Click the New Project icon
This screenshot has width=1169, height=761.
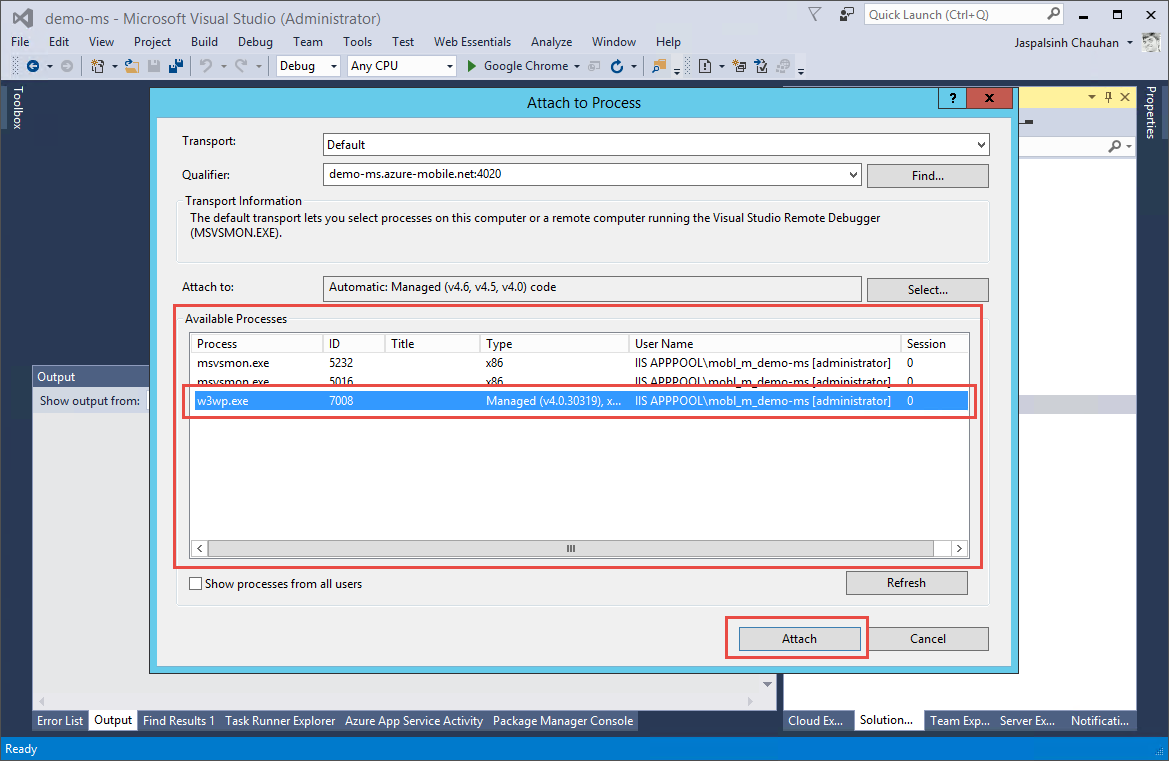click(x=97, y=66)
